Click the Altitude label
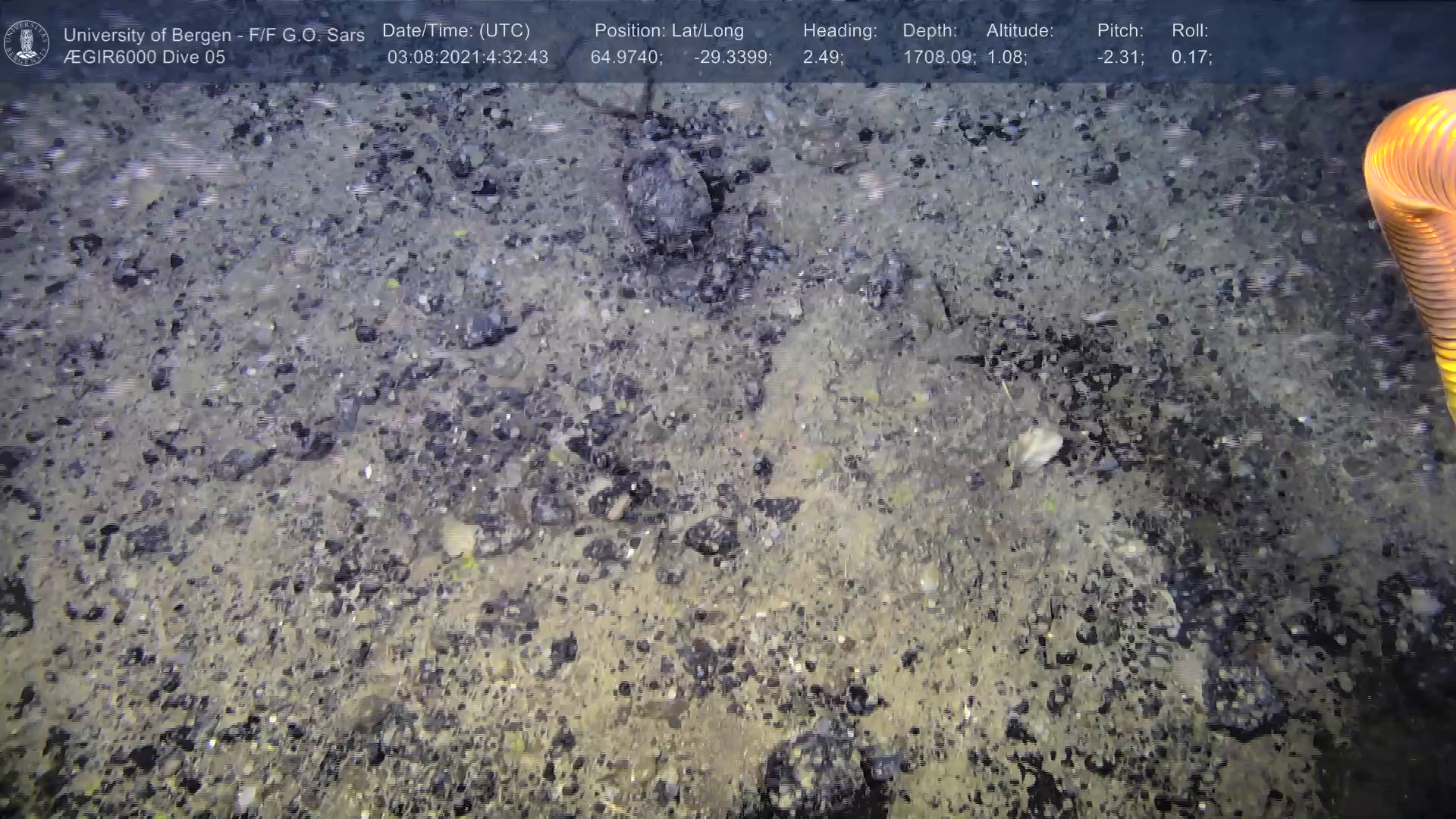 [1019, 31]
